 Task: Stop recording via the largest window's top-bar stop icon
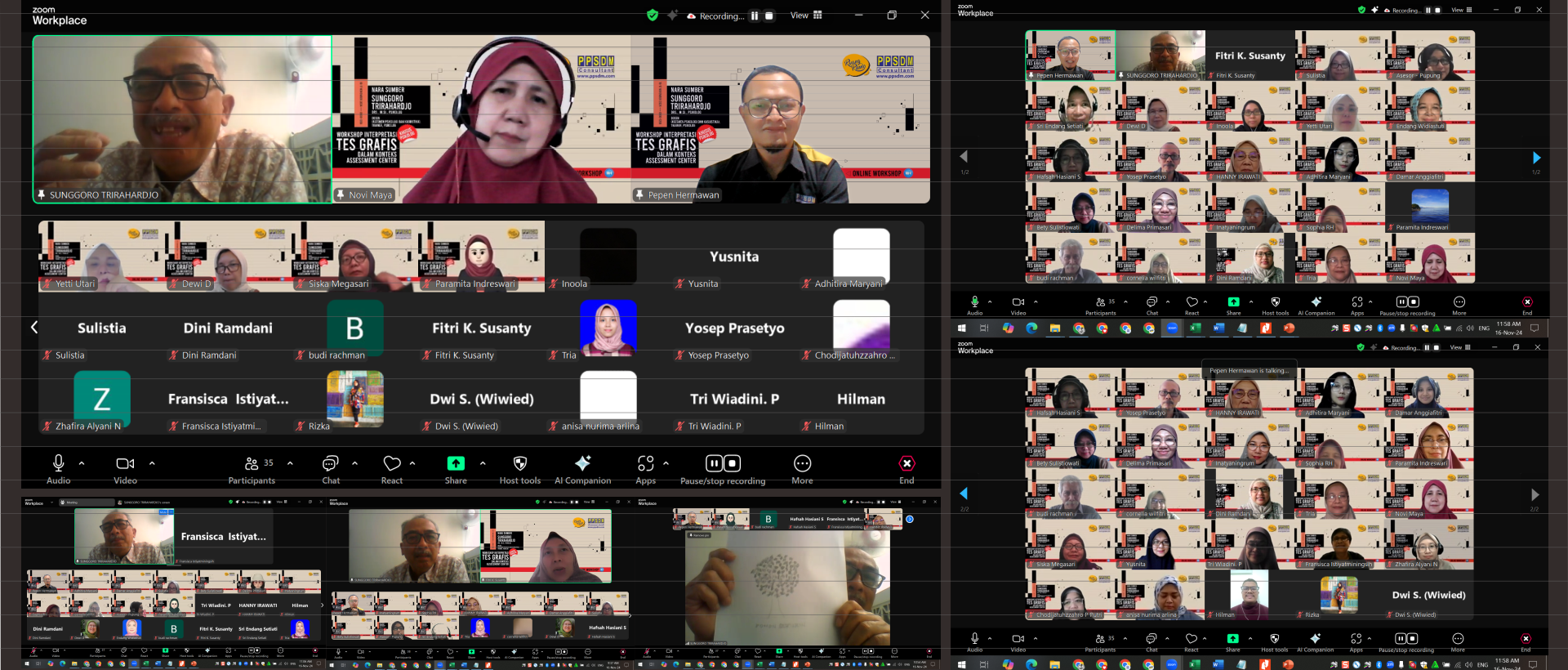768,16
